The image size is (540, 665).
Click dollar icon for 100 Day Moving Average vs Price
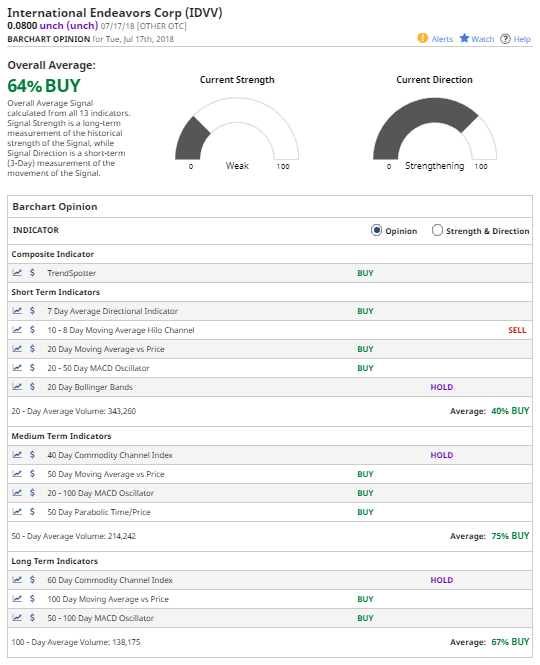click(32, 599)
